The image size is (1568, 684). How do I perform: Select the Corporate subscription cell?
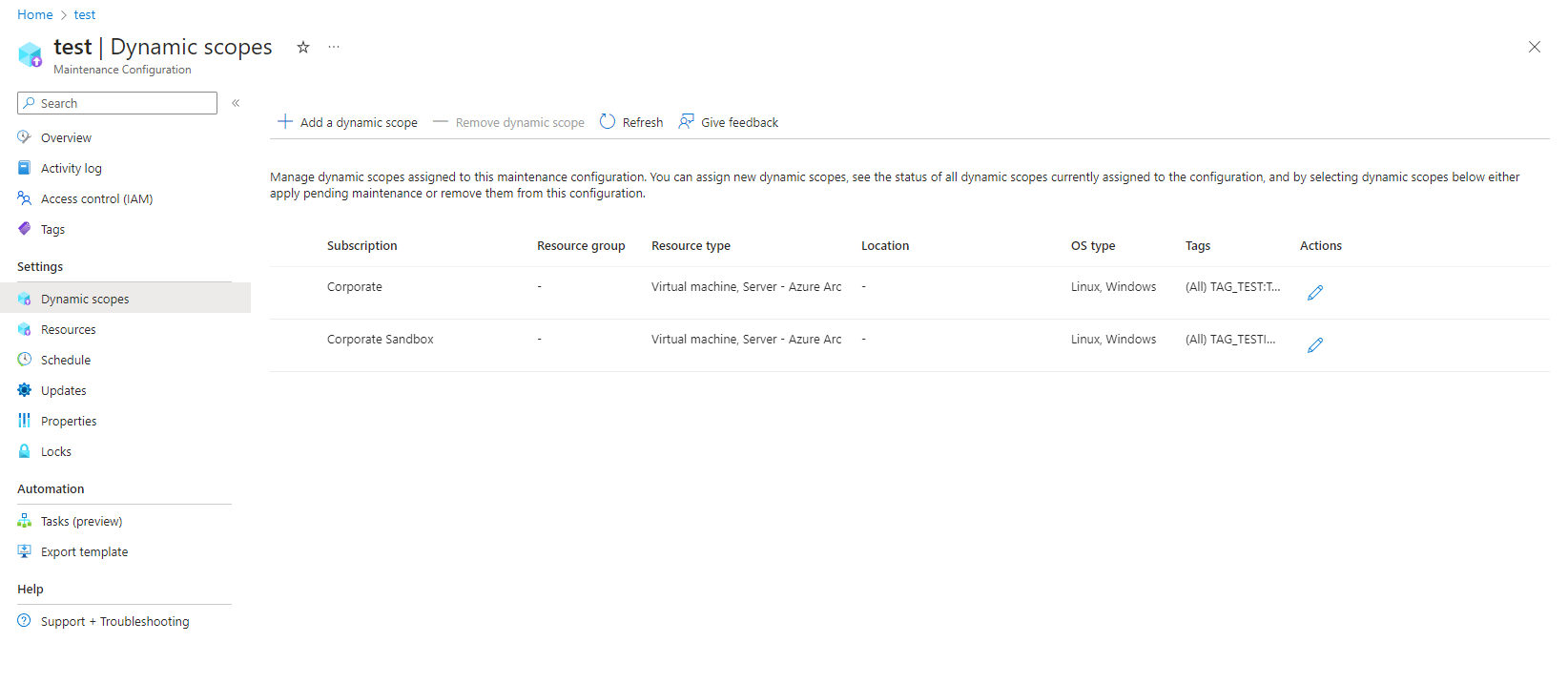[x=355, y=287]
